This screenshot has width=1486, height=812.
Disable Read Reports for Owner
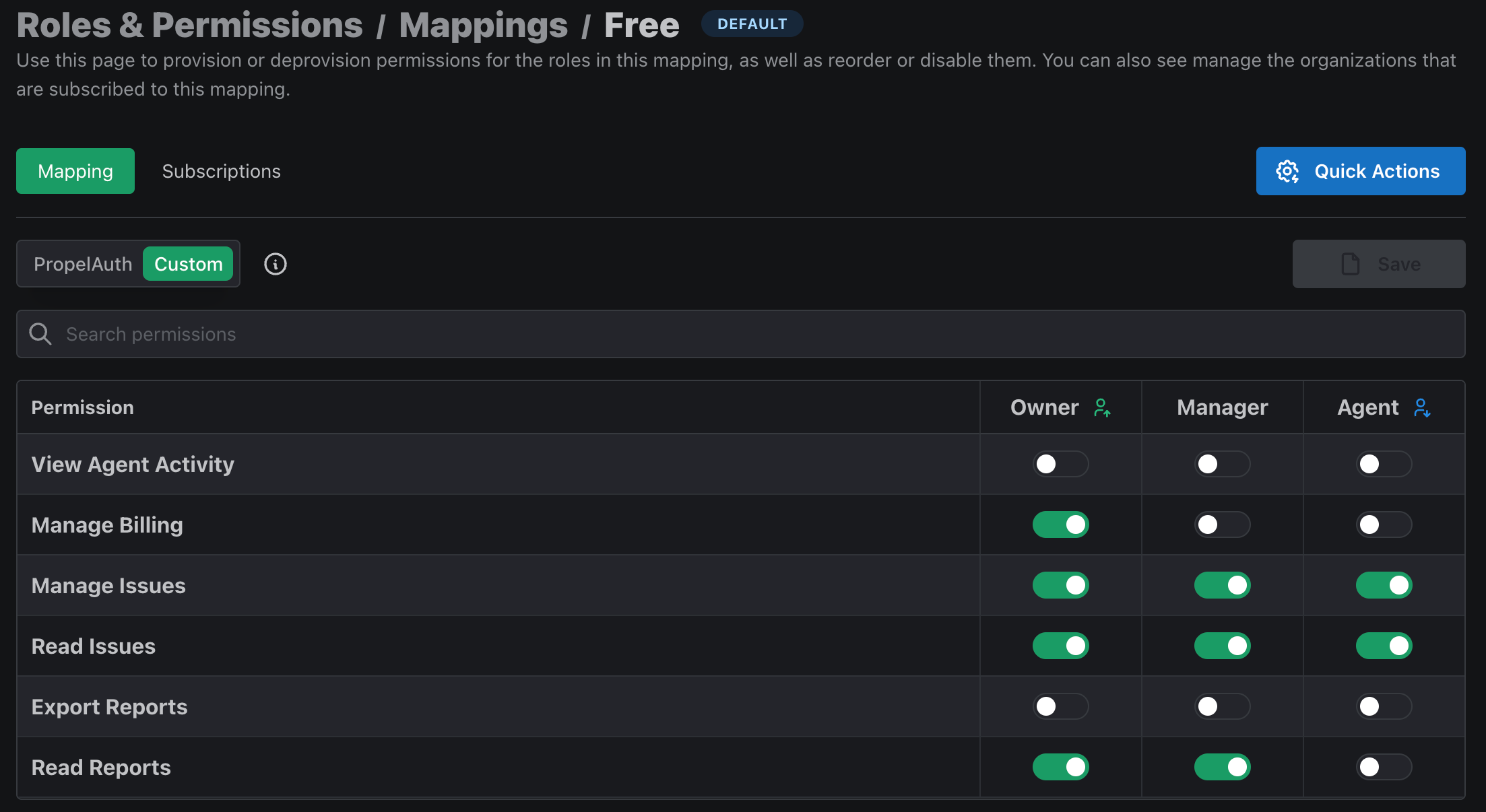click(x=1060, y=767)
